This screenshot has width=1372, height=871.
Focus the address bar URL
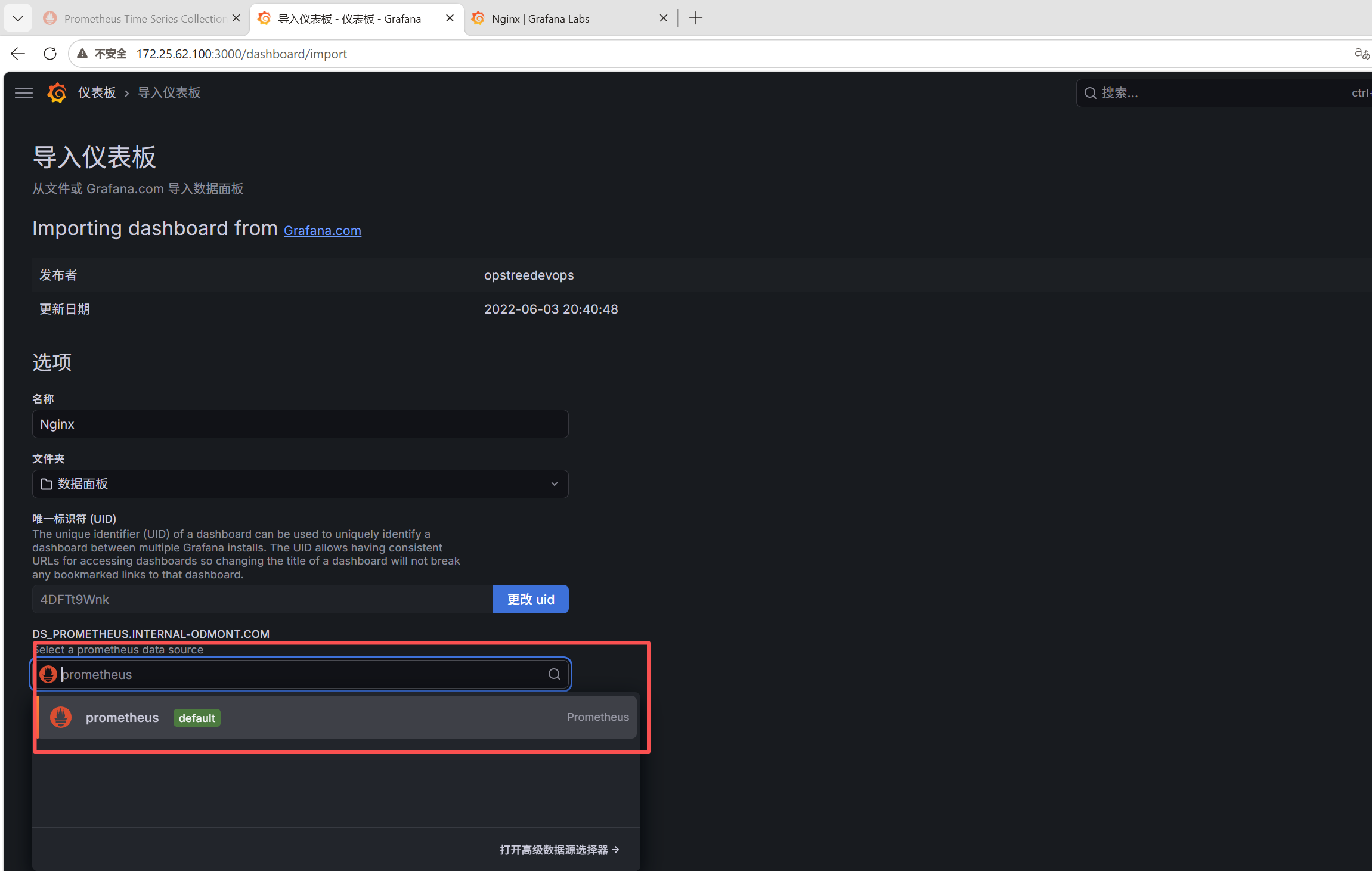point(241,54)
